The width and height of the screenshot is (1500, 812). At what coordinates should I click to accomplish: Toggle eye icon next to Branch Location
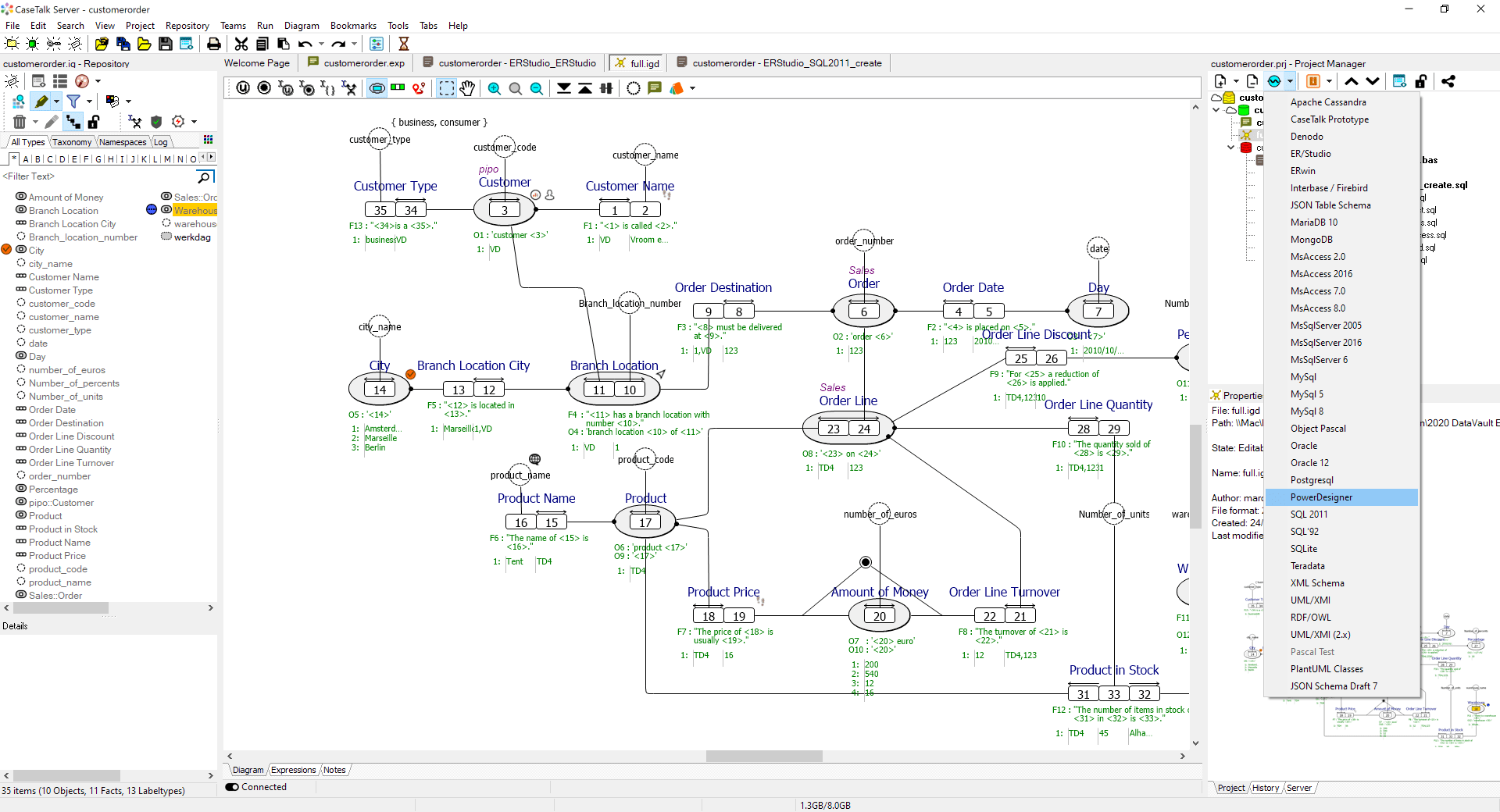(21, 210)
